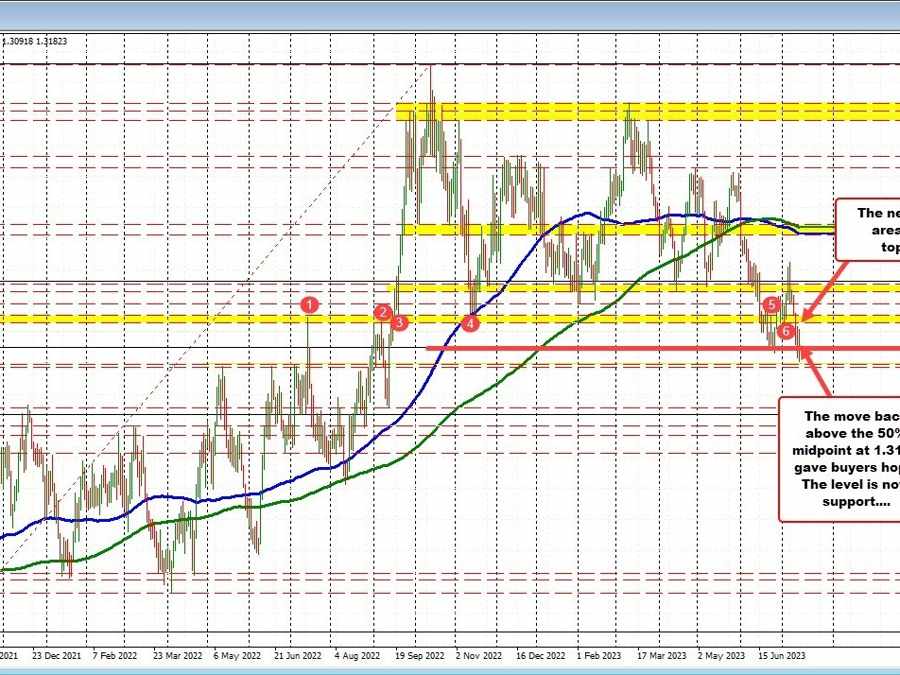Select the red numbered marker 4 on the chart

point(470,322)
